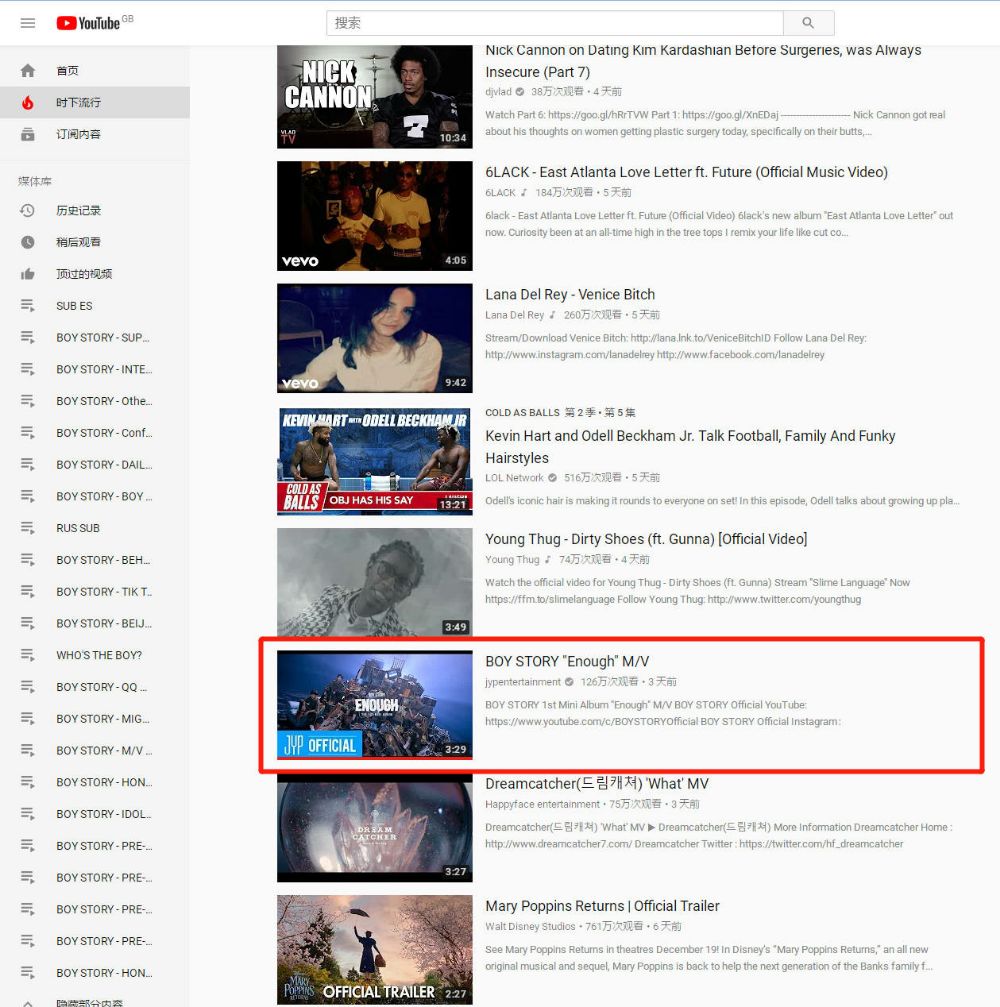Open the jypentertainment channel link

[x=523, y=681]
